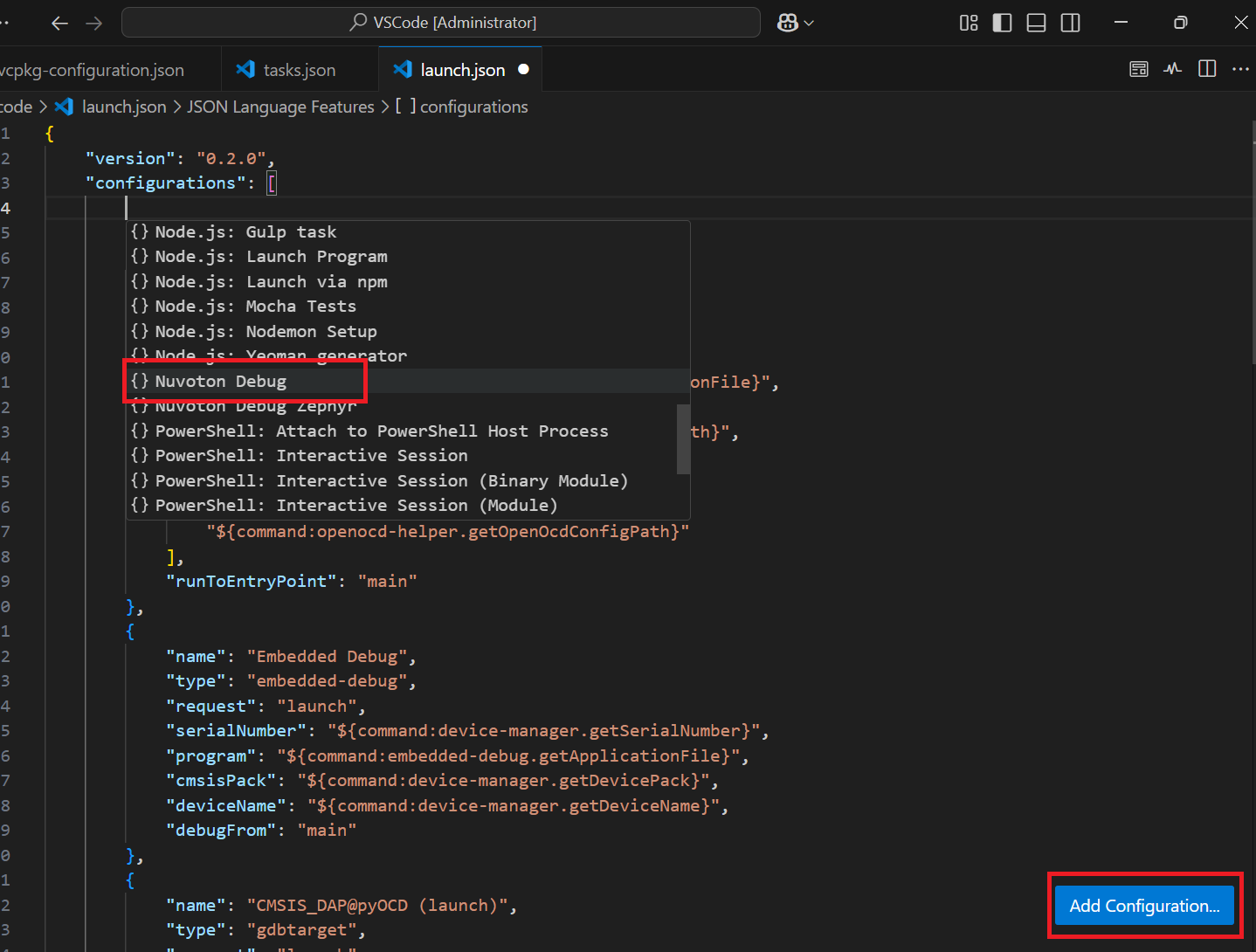Image resolution: width=1256 pixels, height=952 pixels.
Task: Open the JSON Language Features breadcrumb
Action: [280, 107]
